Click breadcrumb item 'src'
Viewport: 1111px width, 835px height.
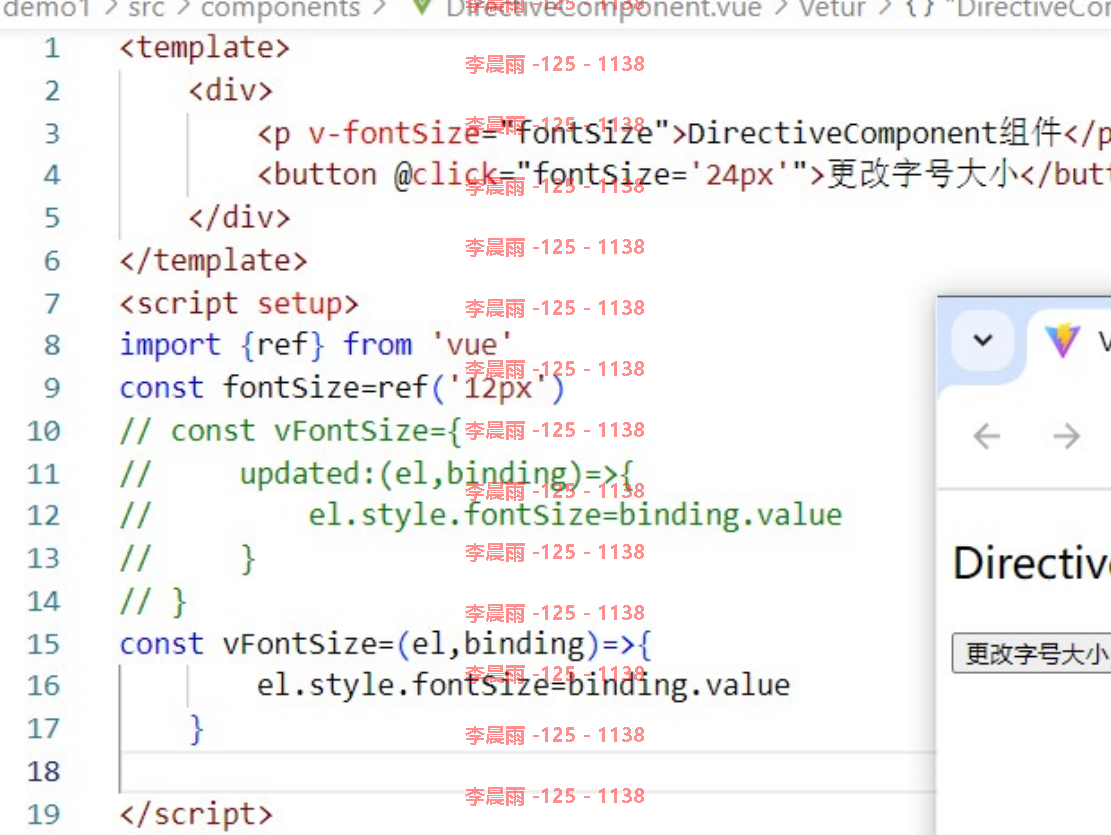click(147, 9)
